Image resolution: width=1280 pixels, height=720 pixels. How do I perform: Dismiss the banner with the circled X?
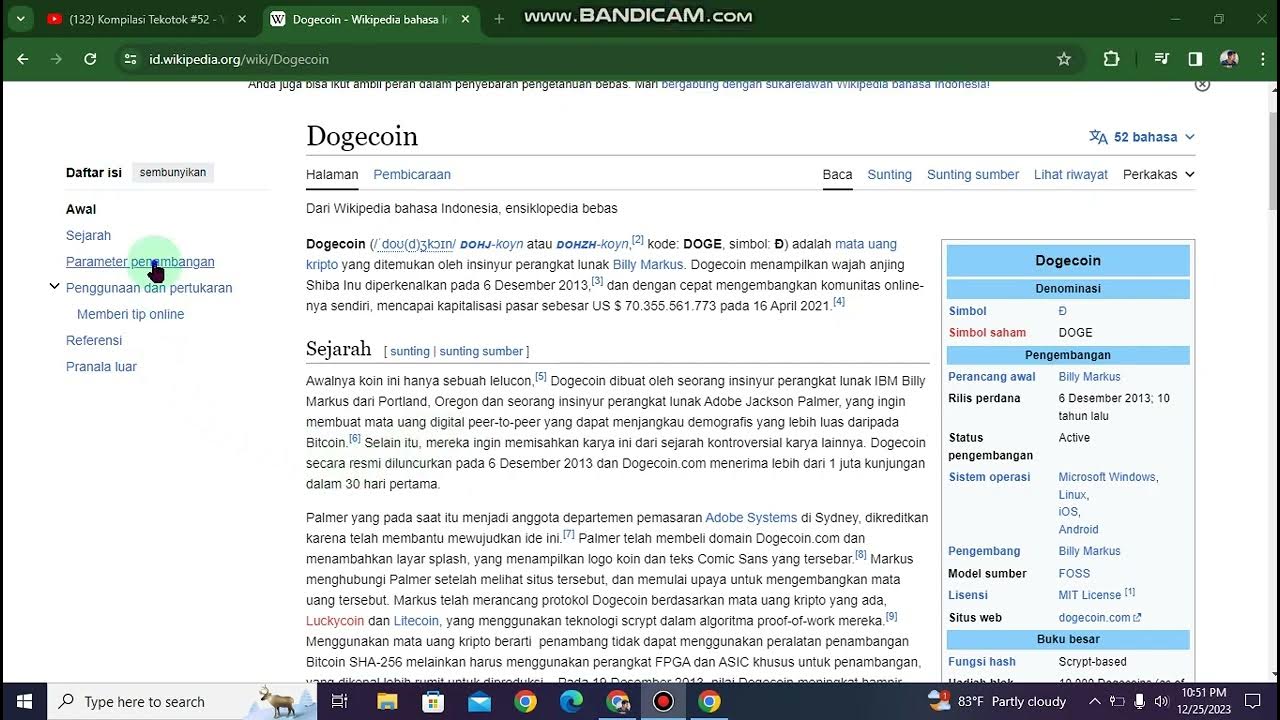1202,85
